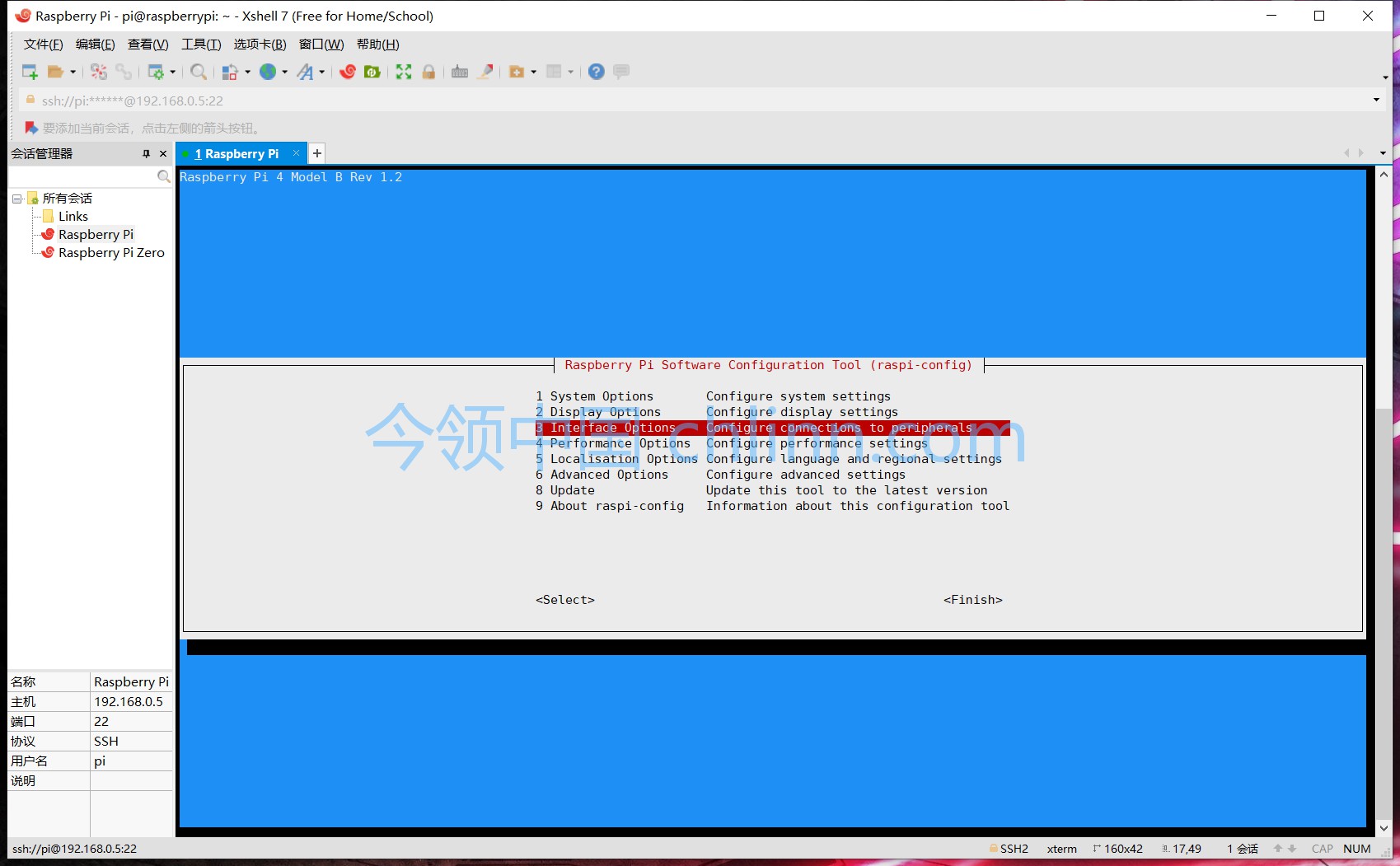The image size is (1400, 866).
Task: Switch to the 1 Raspberry Pi tab
Action: pyautogui.click(x=236, y=154)
